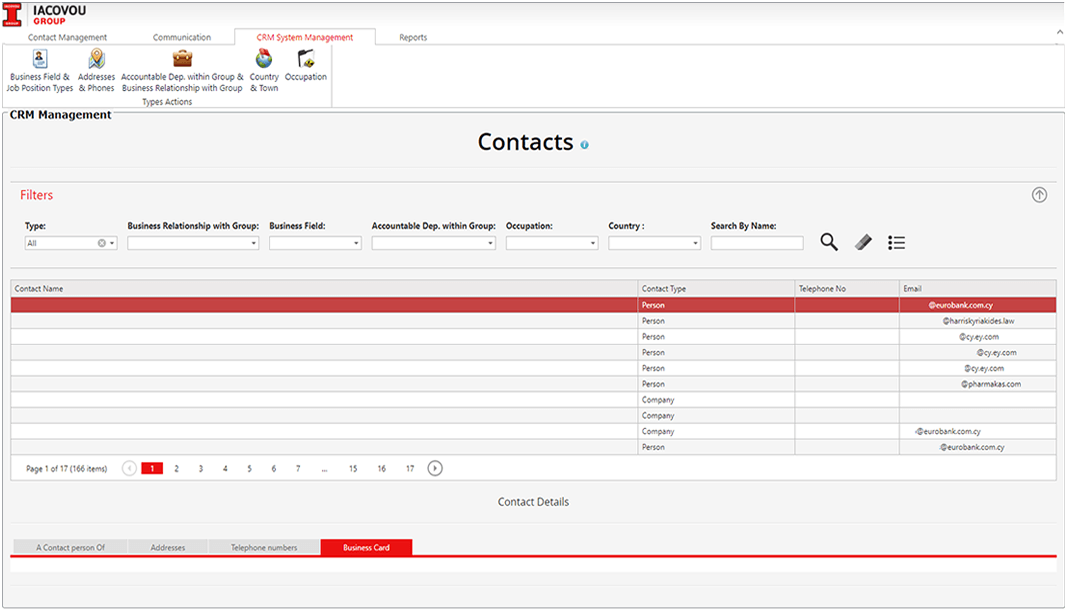Open the Reports tab
The height and width of the screenshot is (609, 1065).
(x=413, y=37)
